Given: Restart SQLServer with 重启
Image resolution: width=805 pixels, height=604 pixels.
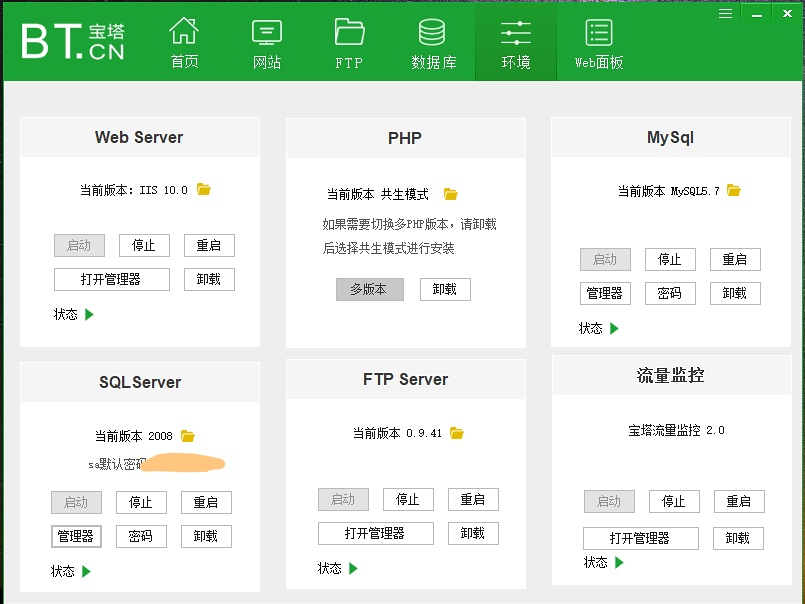Looking at the screenshot, I should (206, 502).
